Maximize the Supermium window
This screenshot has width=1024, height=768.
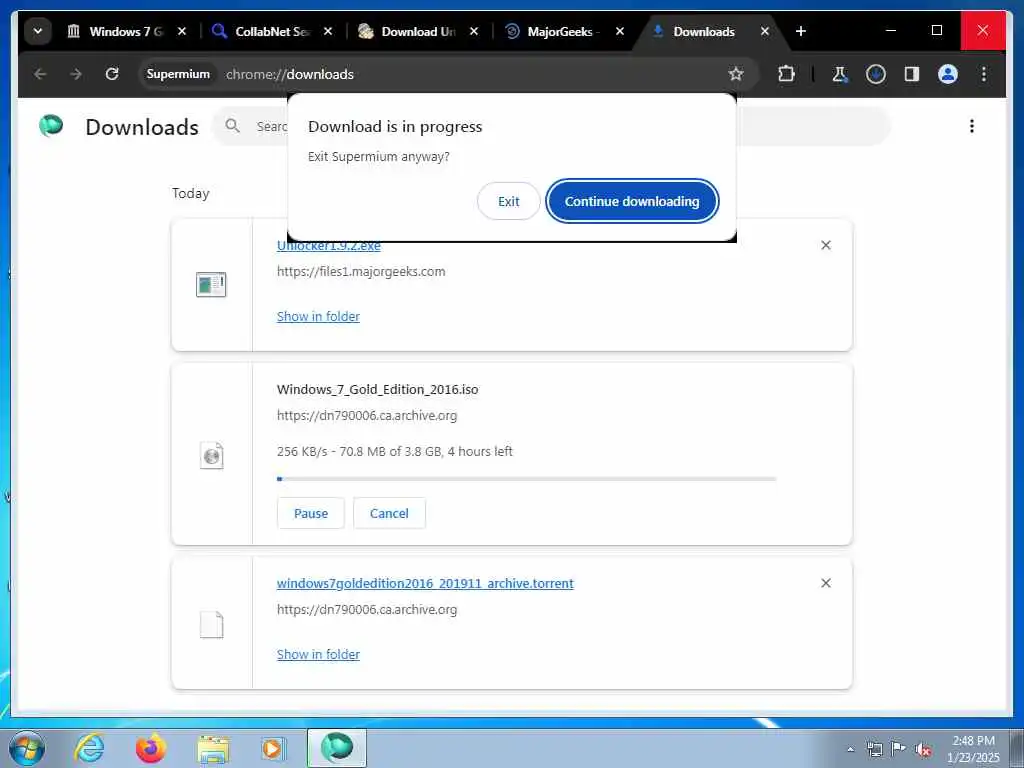(x=936, y=31)
